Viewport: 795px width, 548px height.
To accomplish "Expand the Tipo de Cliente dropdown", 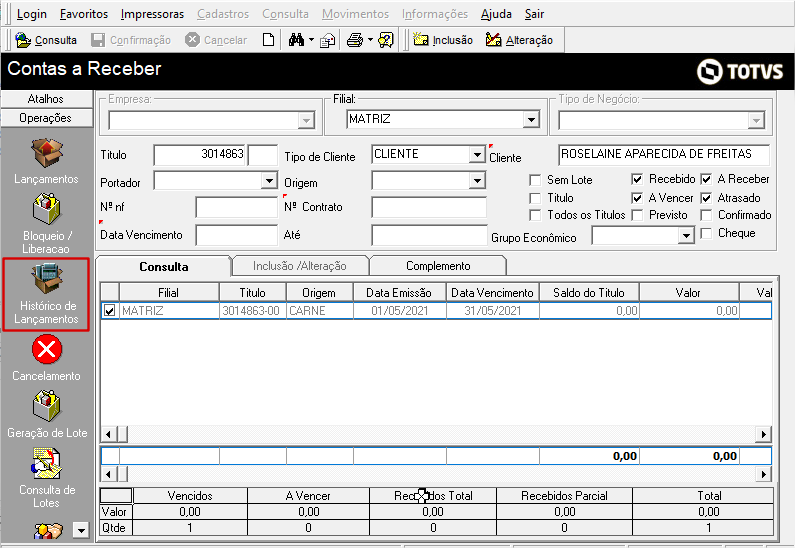I will pyautogui.click(x=477, y=154).
